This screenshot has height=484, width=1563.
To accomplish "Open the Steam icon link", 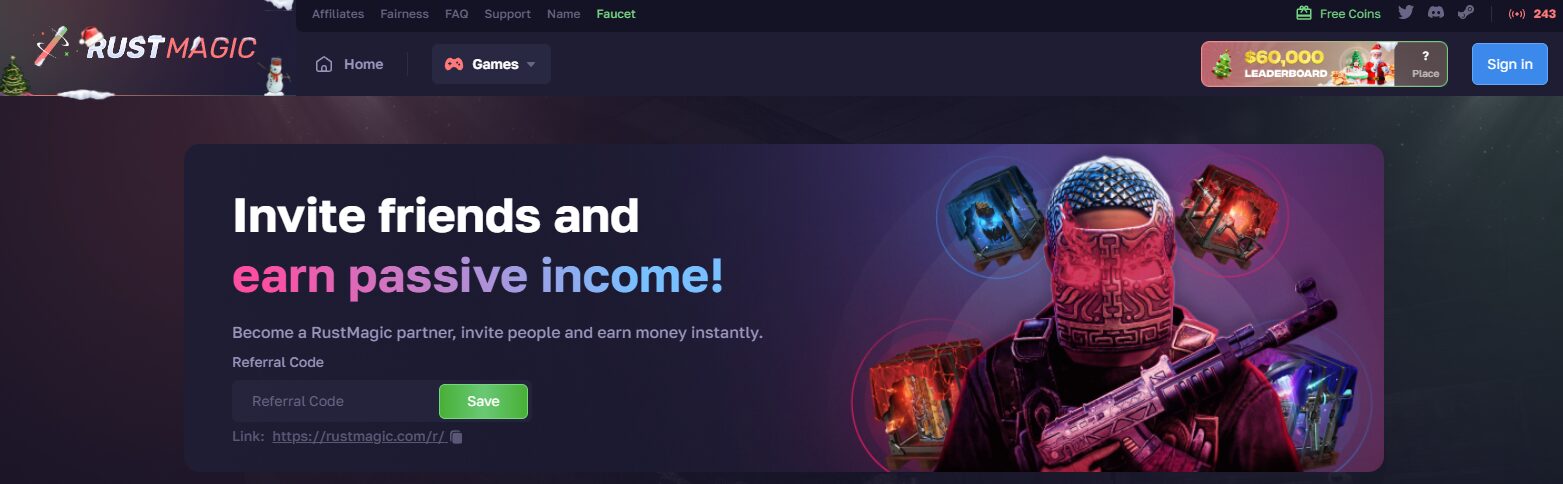I will [x=1466, y=13].
